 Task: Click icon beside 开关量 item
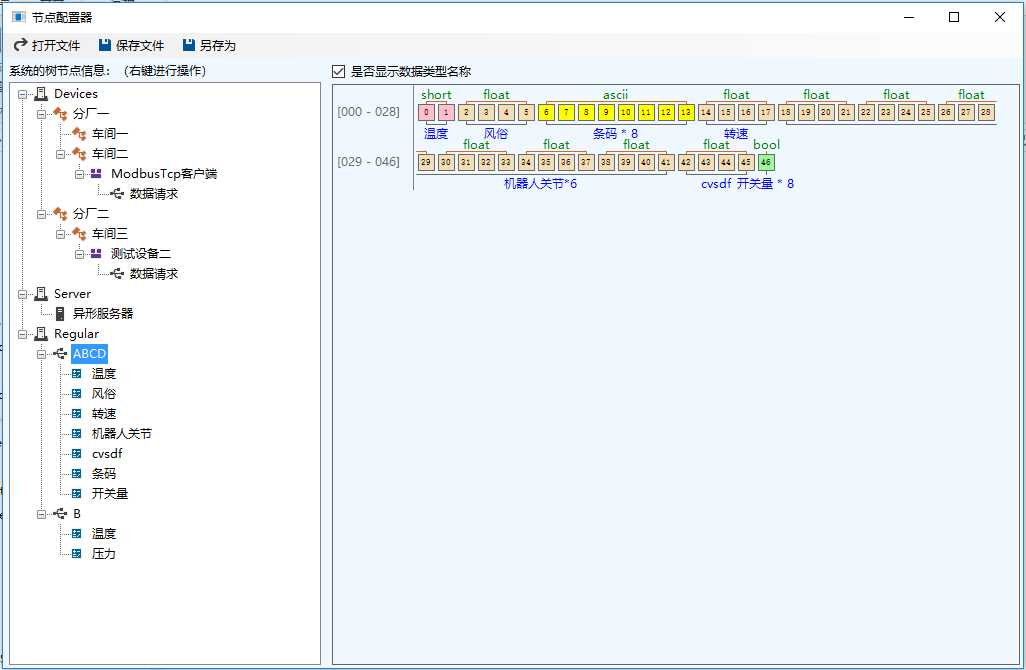pyautogui.click(x=77, y=493)
